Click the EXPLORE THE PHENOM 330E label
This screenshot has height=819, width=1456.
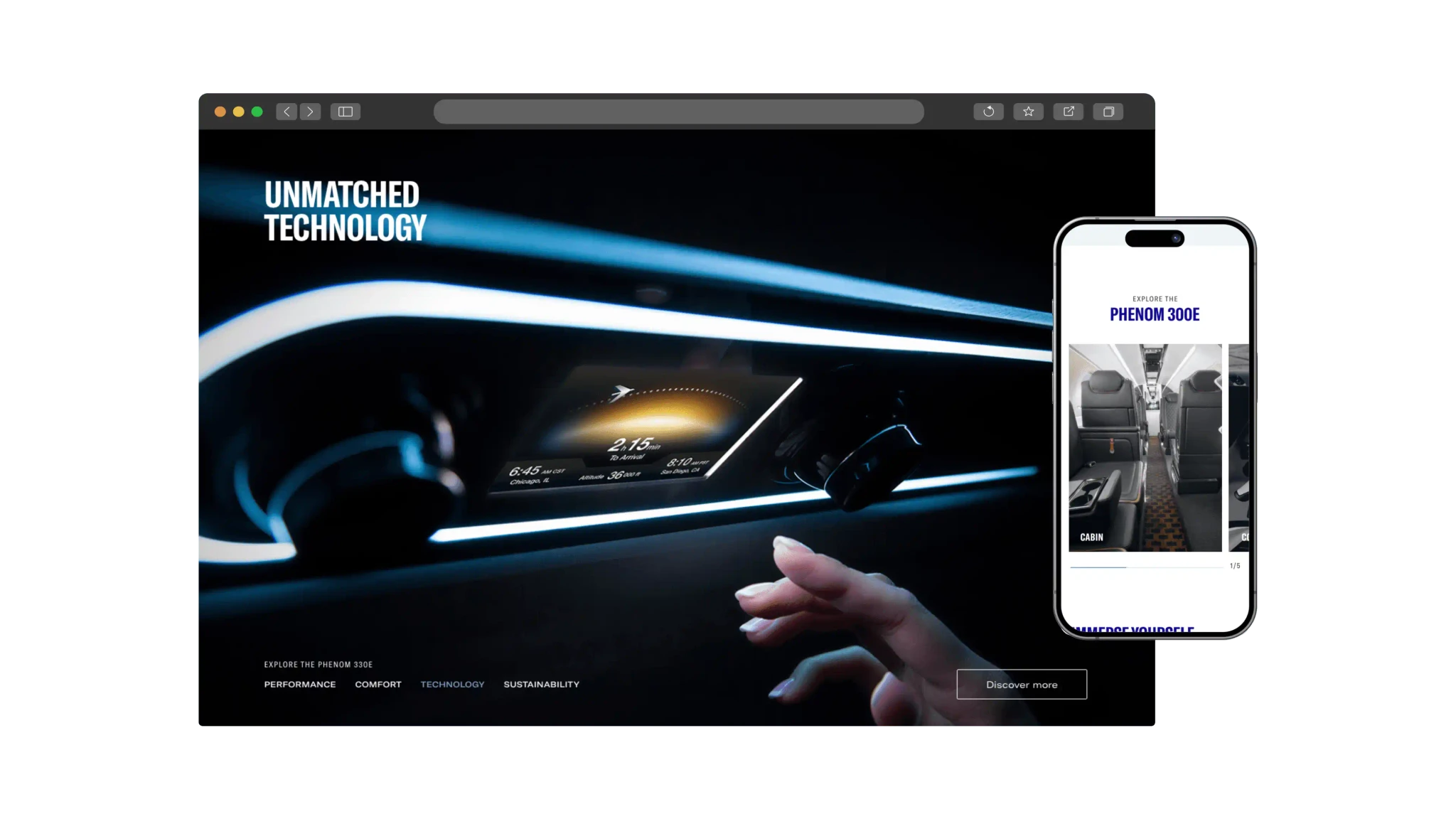[318, 665]
